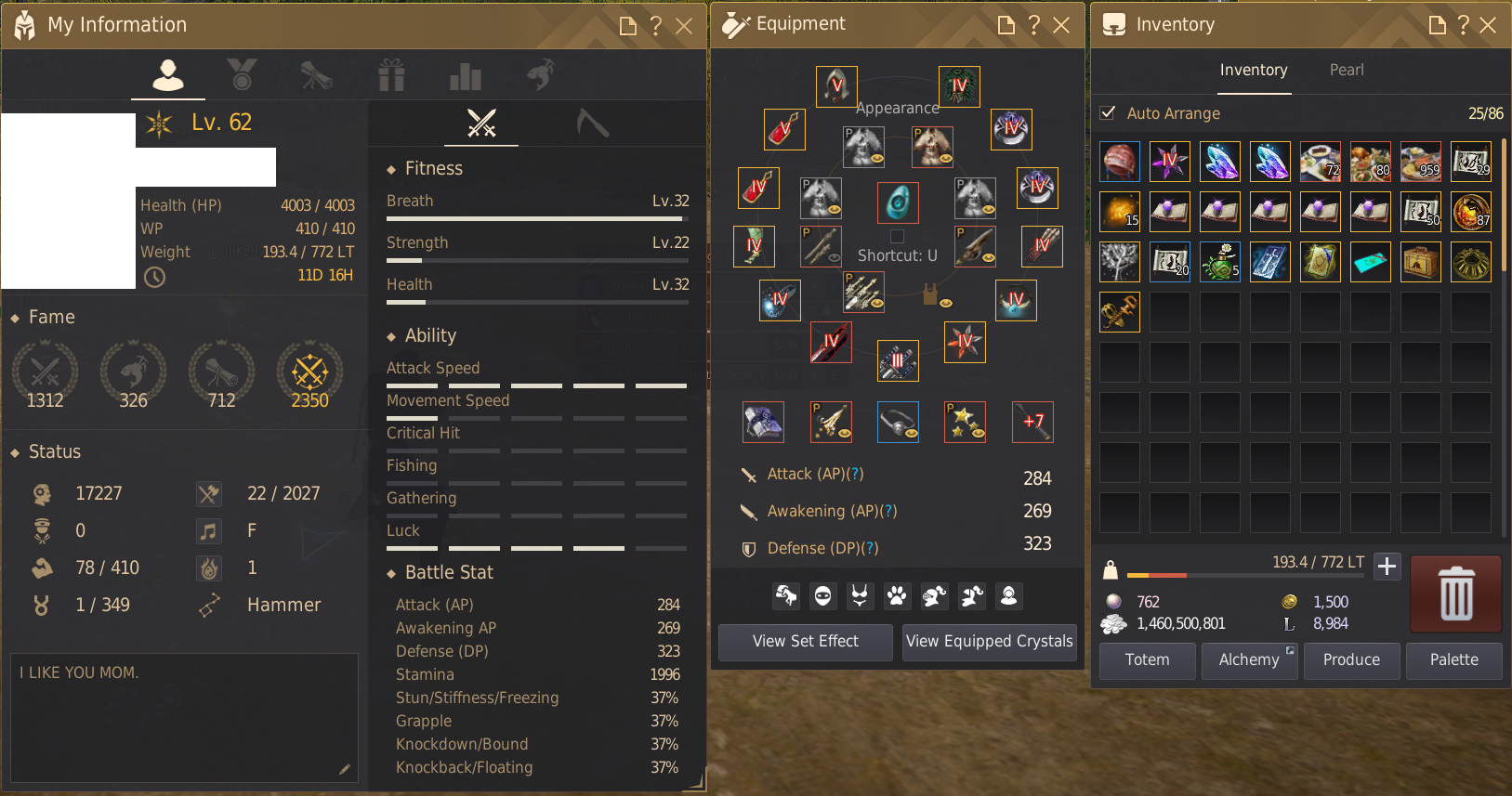
Task: Switch to the Pearl inventory tab
Action: pos(1347,70)
